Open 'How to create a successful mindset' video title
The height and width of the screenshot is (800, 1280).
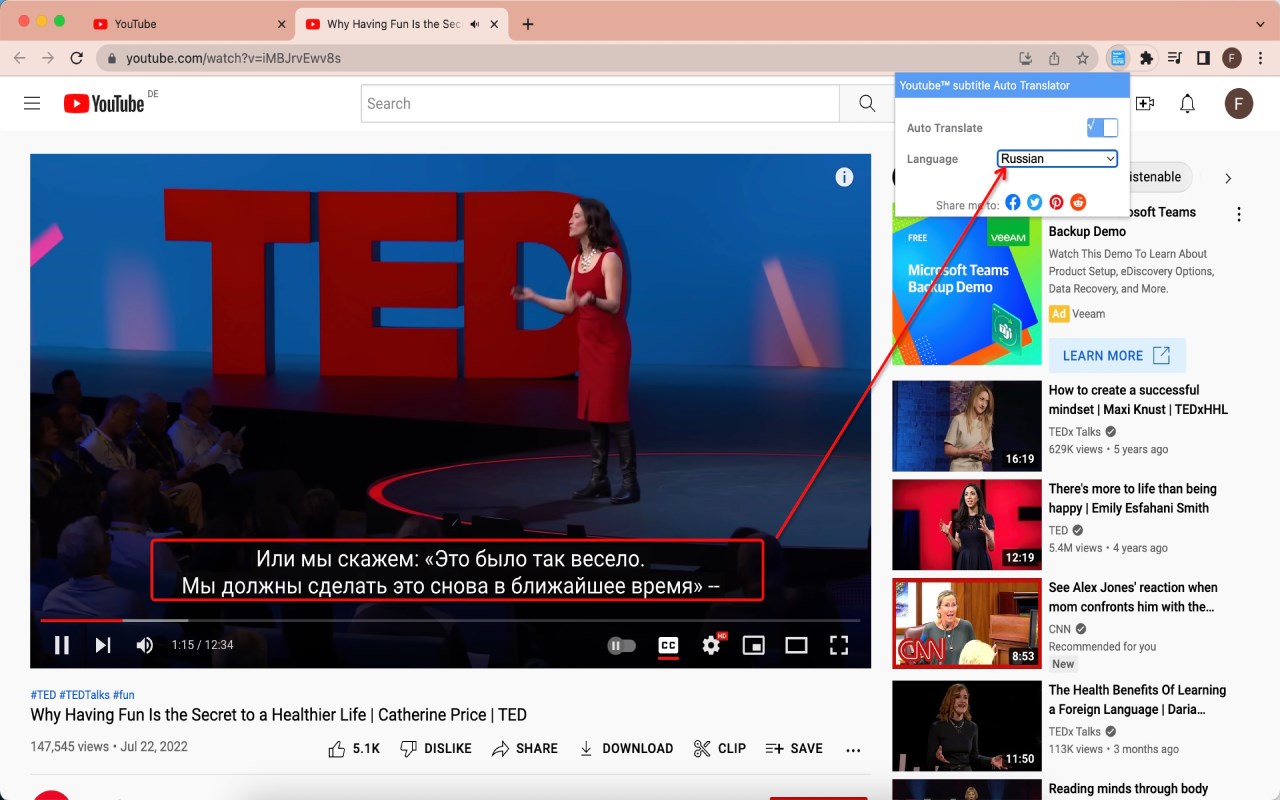point(1138,400)
